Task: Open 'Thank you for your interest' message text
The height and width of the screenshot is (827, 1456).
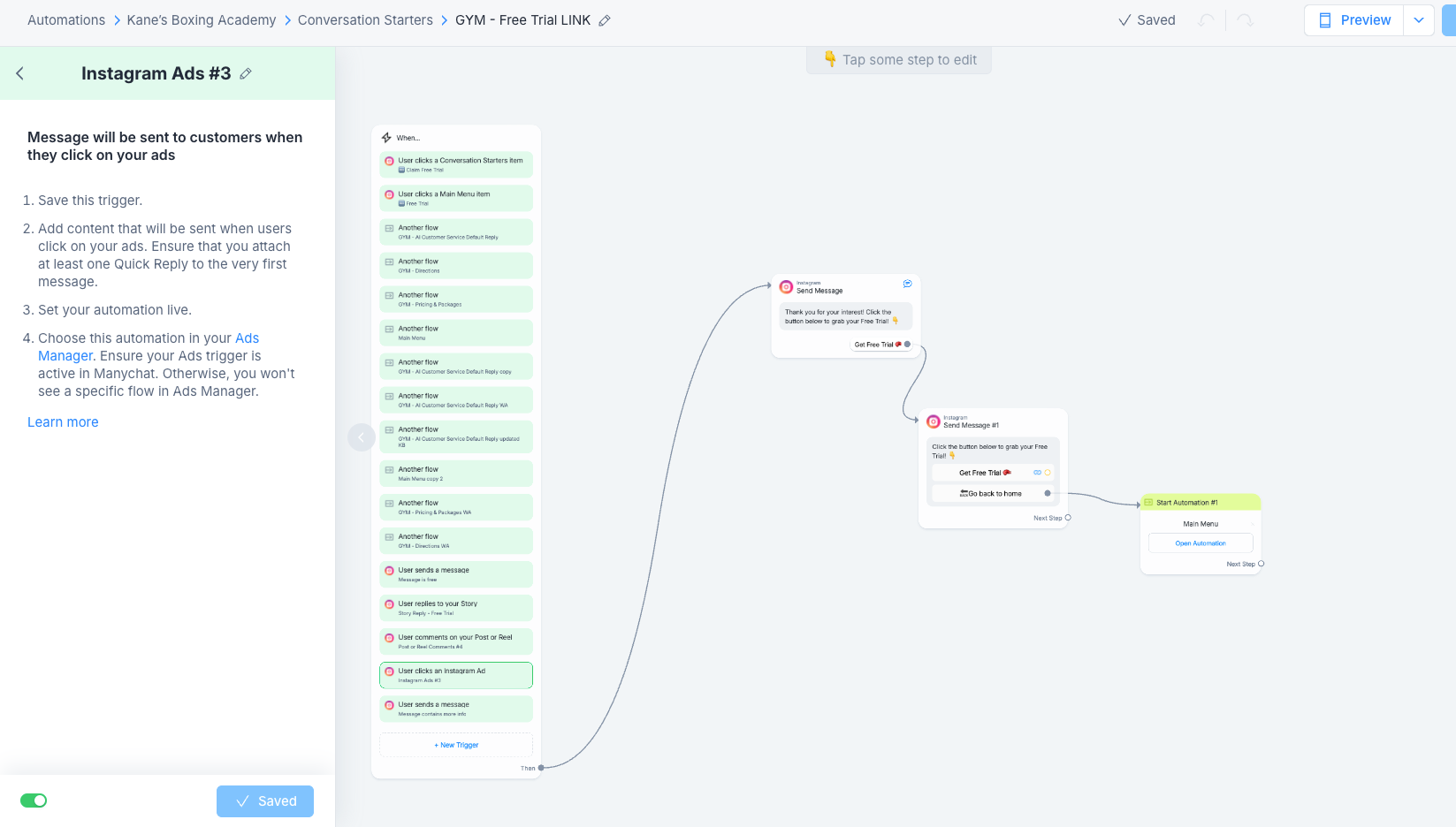Action: click(846, 316)
